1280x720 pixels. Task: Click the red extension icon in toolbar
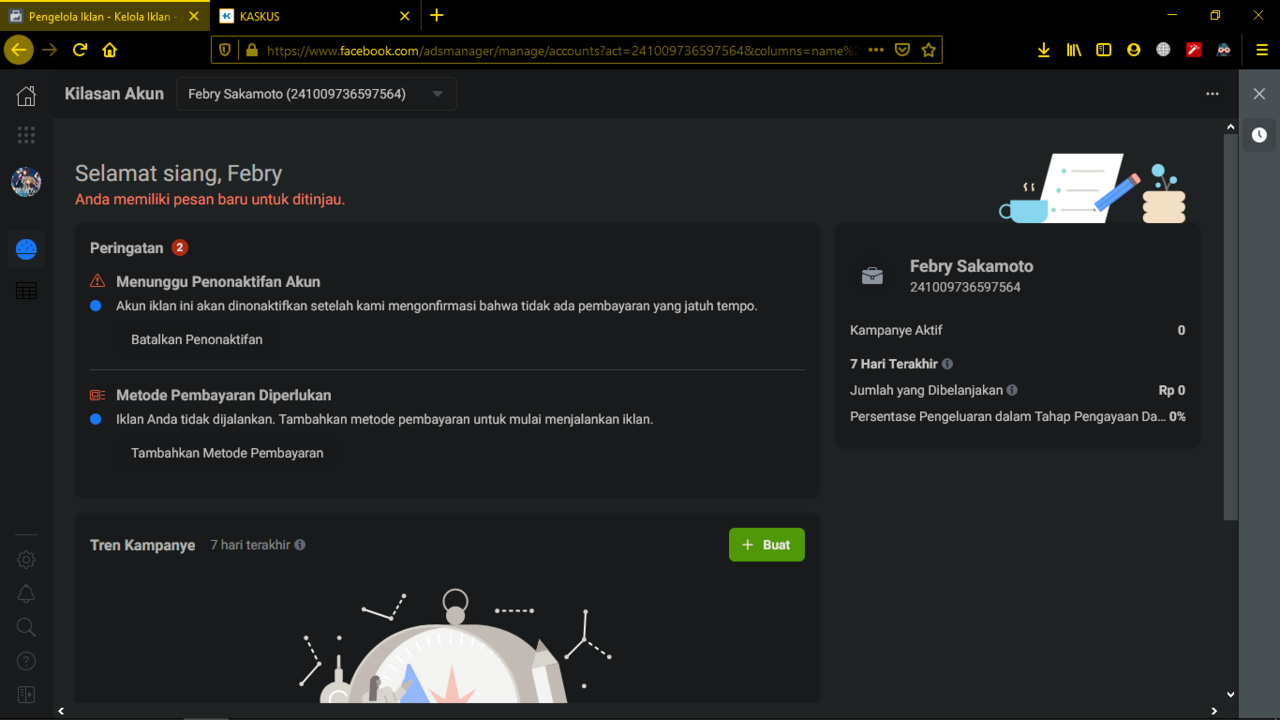1193,49
